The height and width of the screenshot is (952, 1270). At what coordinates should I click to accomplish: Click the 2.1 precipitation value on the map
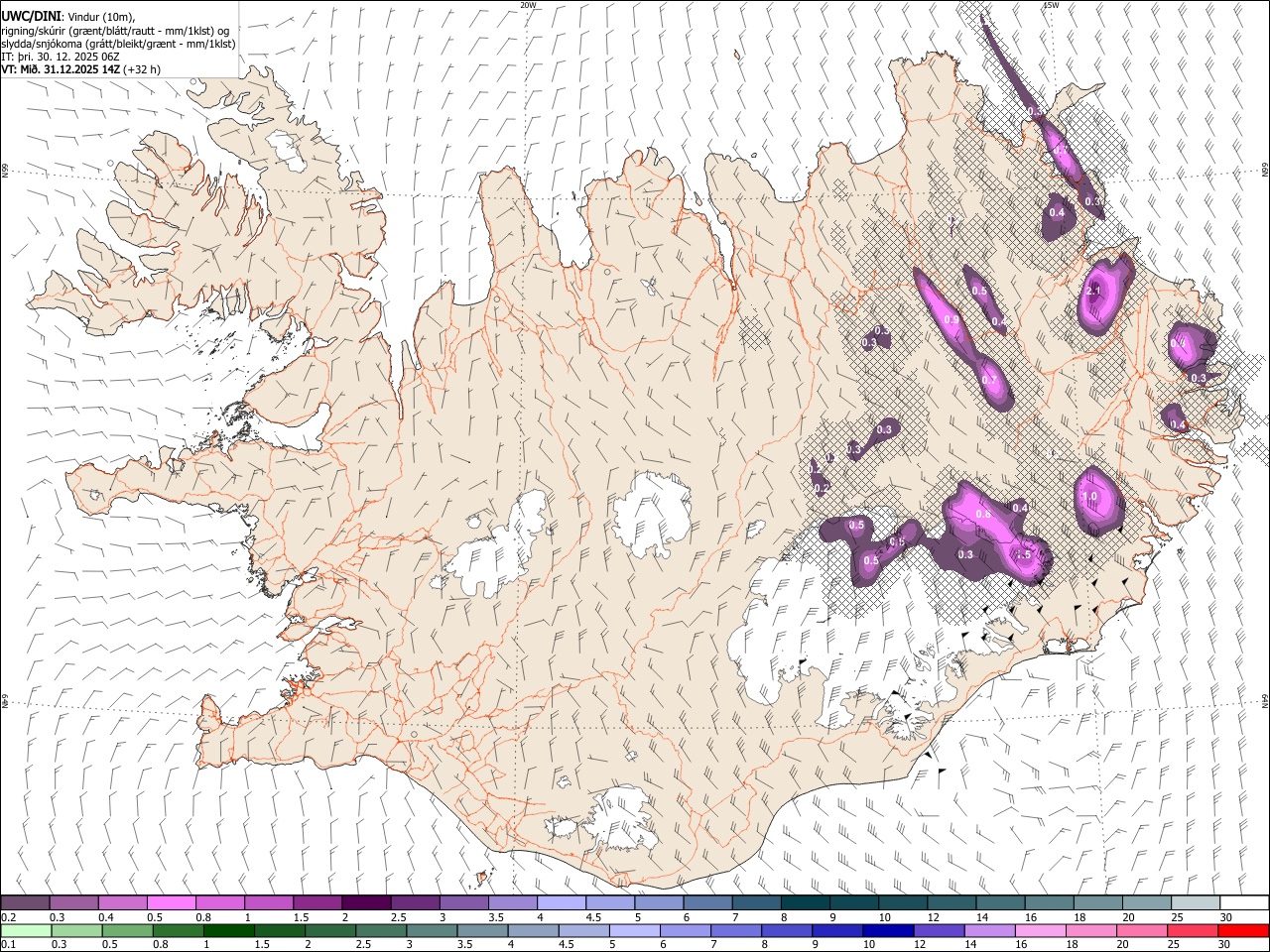click(1093, 291)
